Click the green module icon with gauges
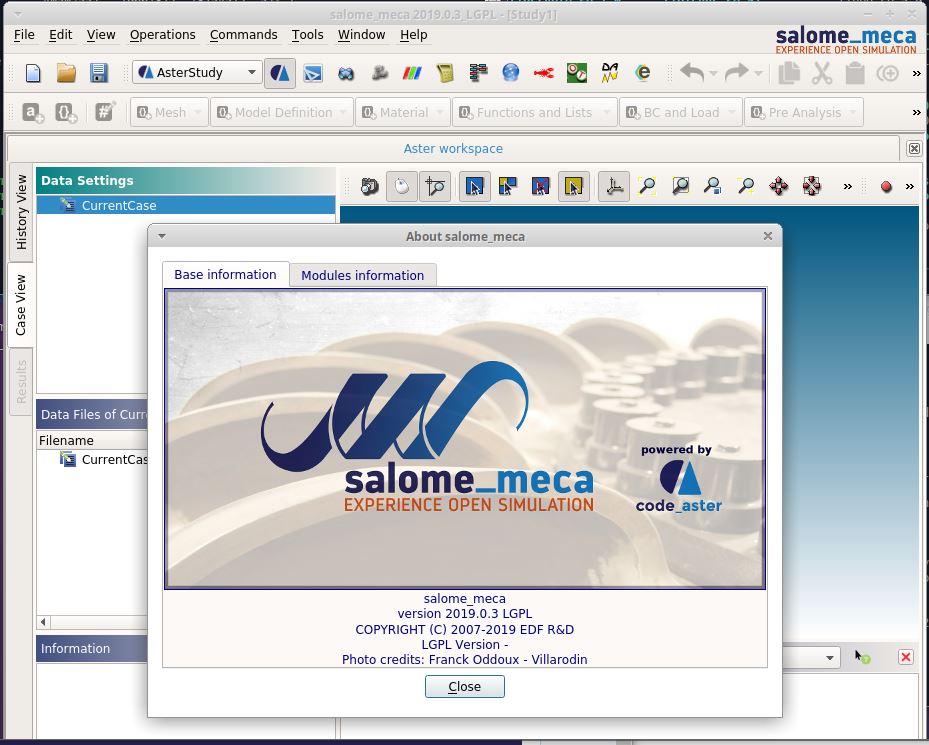The image size is (929, 745). [576, 73]
